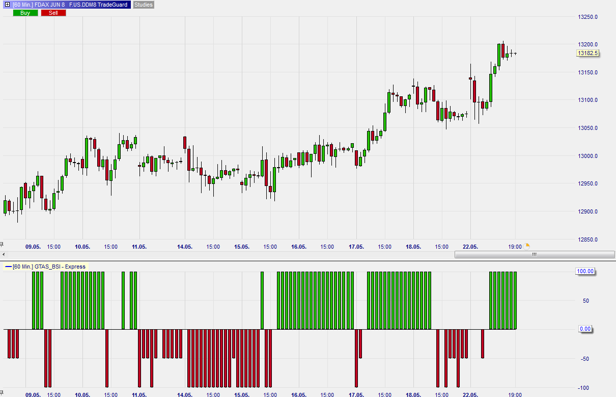Click the 12900.0 price axis label
The width and height of the screenshot is (616, 397).
pos(588,211)
